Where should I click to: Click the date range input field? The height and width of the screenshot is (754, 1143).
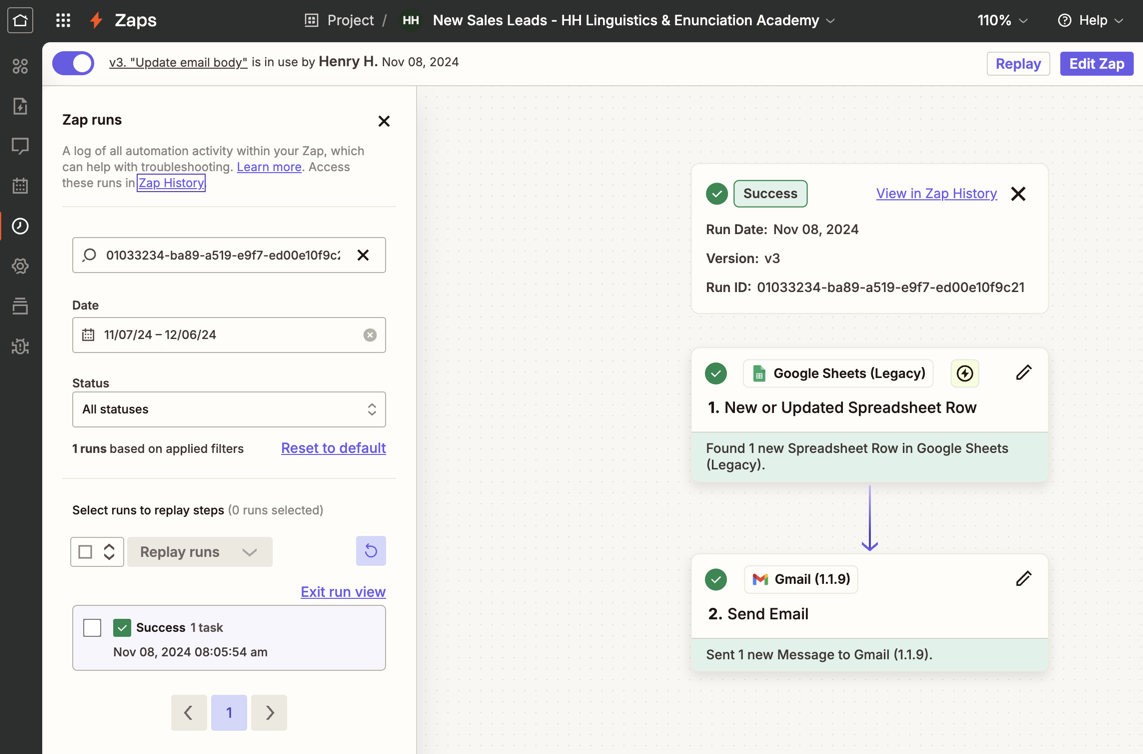pos(229,335)
